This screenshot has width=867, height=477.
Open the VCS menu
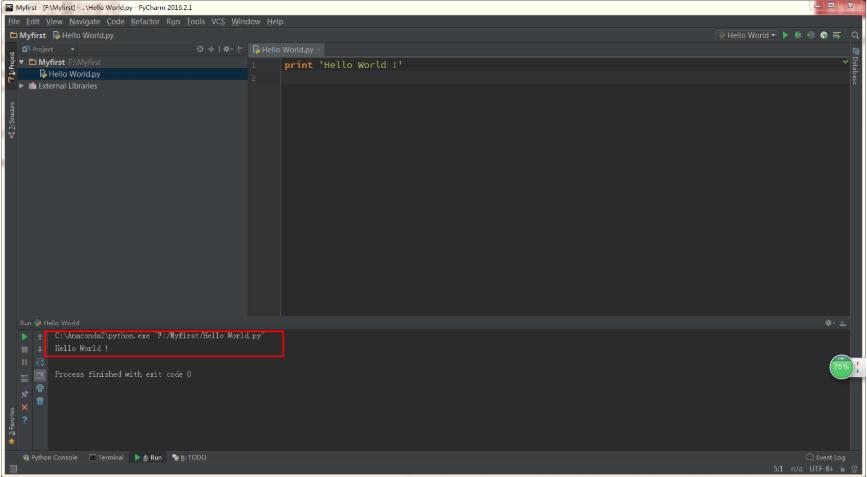click(218, 21)
